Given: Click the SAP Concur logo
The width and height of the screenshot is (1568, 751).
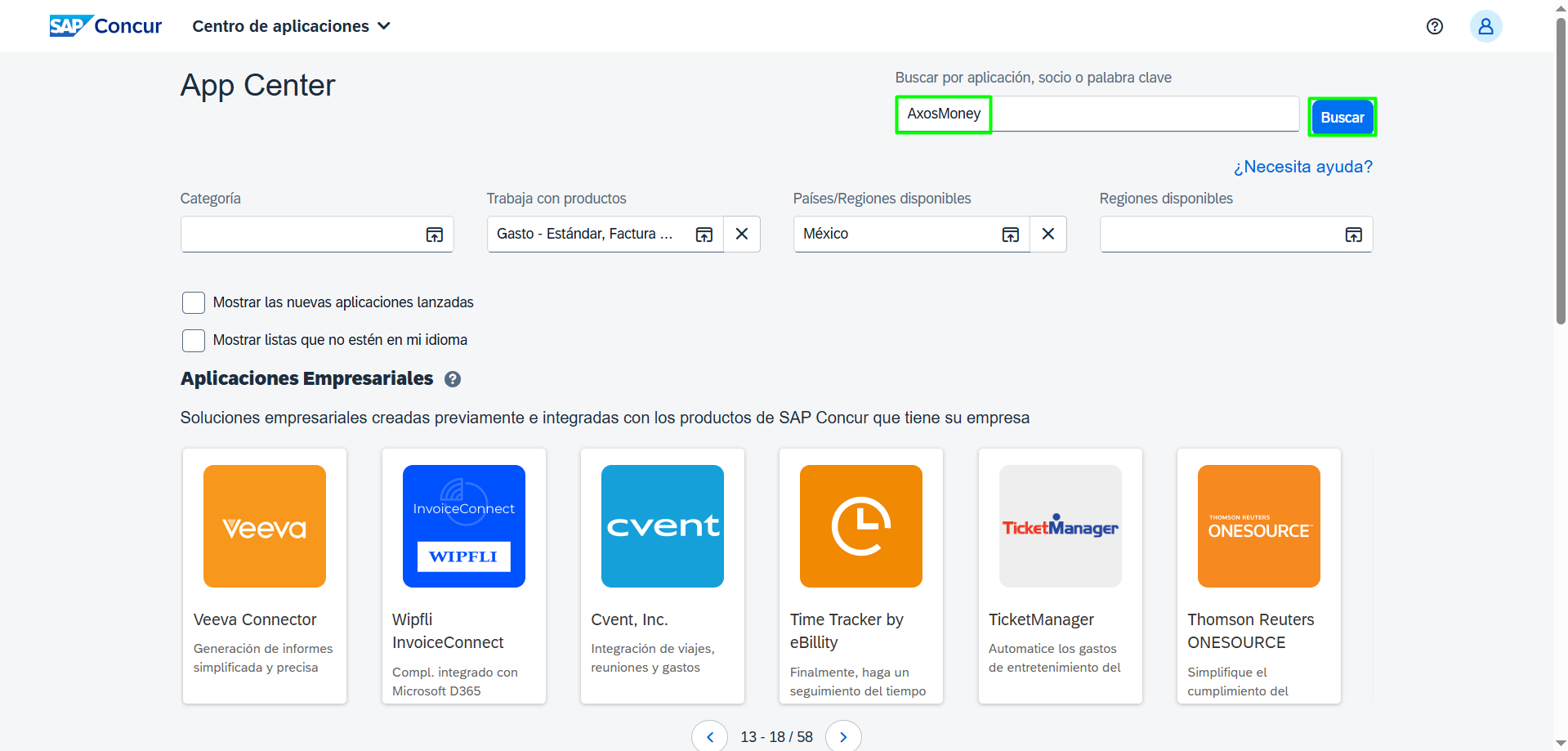Looking at the screenshot, I should pos(105,26).
